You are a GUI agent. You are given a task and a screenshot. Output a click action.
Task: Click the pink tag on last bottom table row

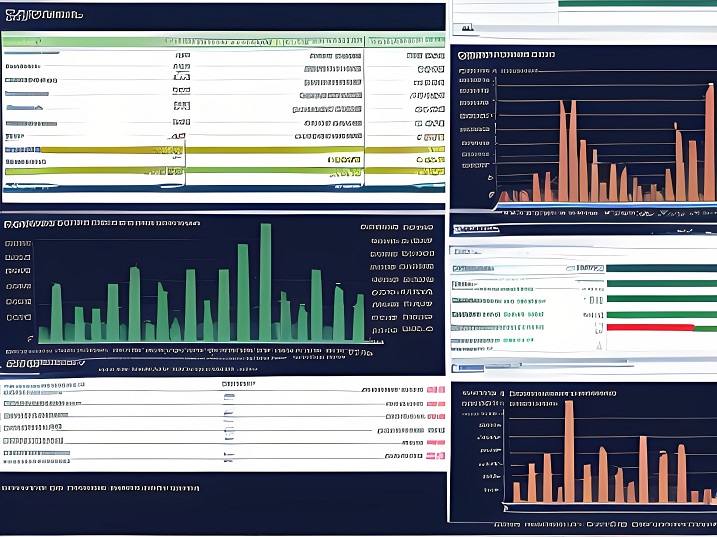click(435, 456)
